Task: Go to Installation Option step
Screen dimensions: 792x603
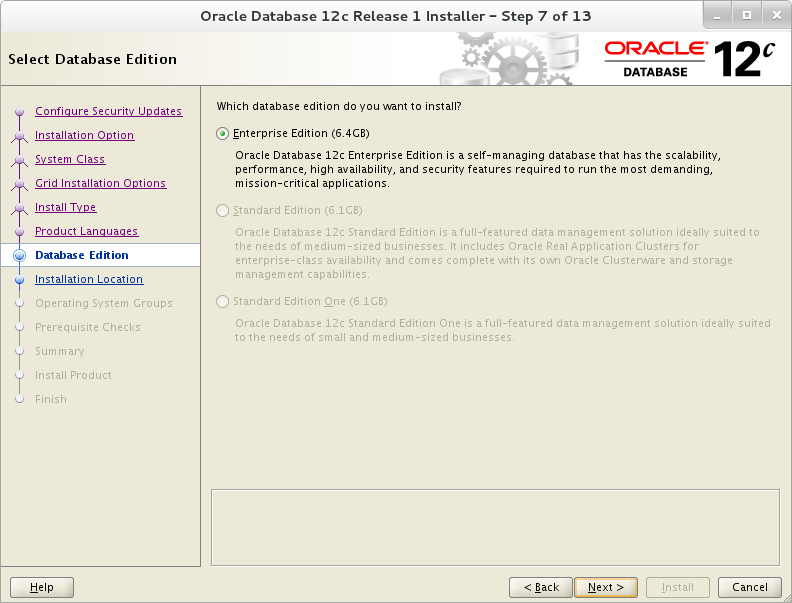Action: pos(84,135)
